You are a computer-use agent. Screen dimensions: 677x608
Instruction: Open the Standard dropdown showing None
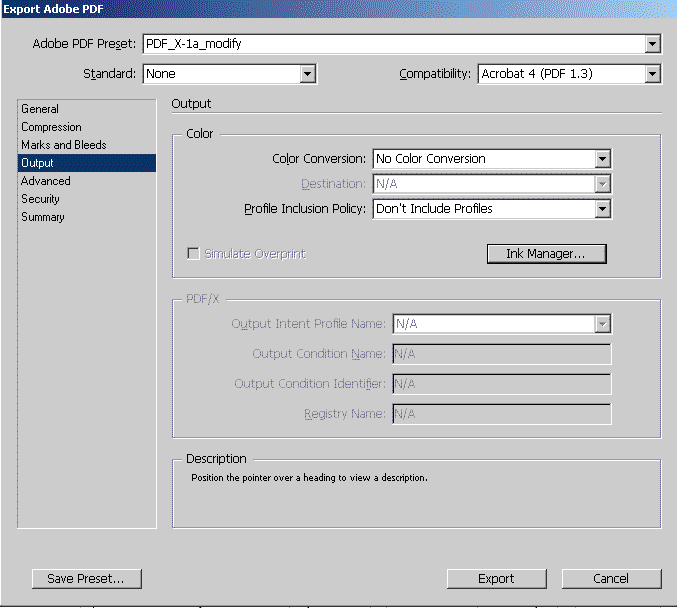coord(230,74)
